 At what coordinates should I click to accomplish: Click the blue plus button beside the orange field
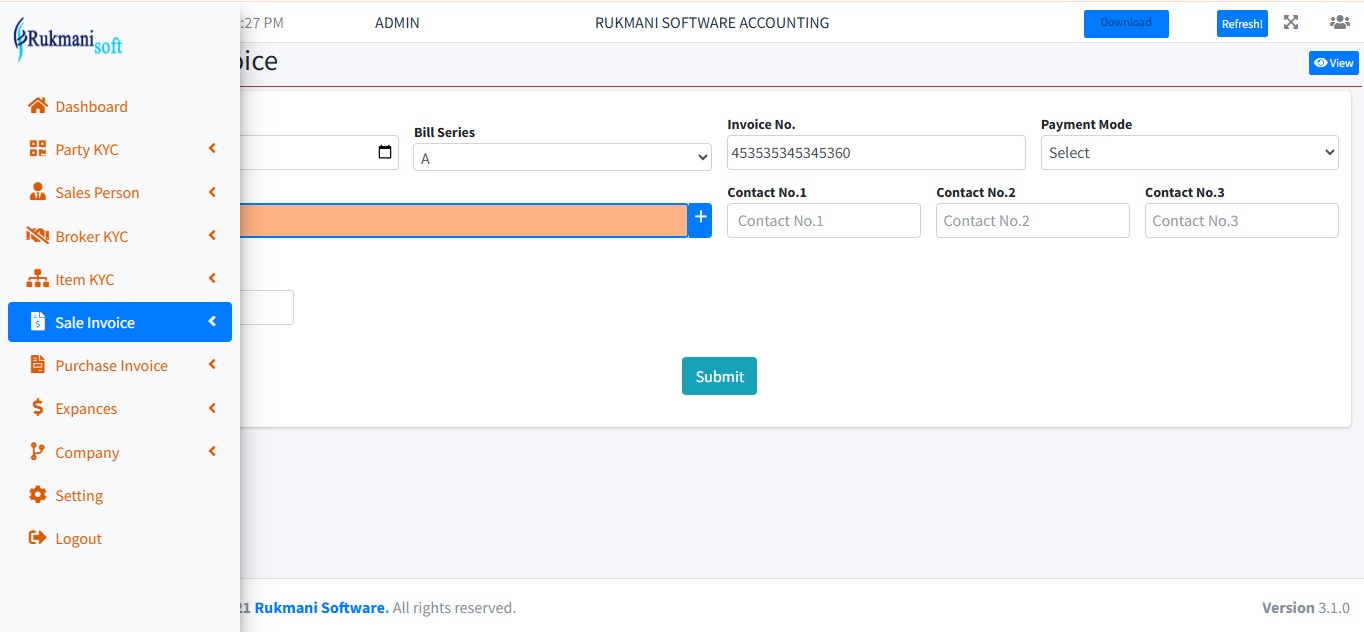pyautogui.click(x=700, y=220)
